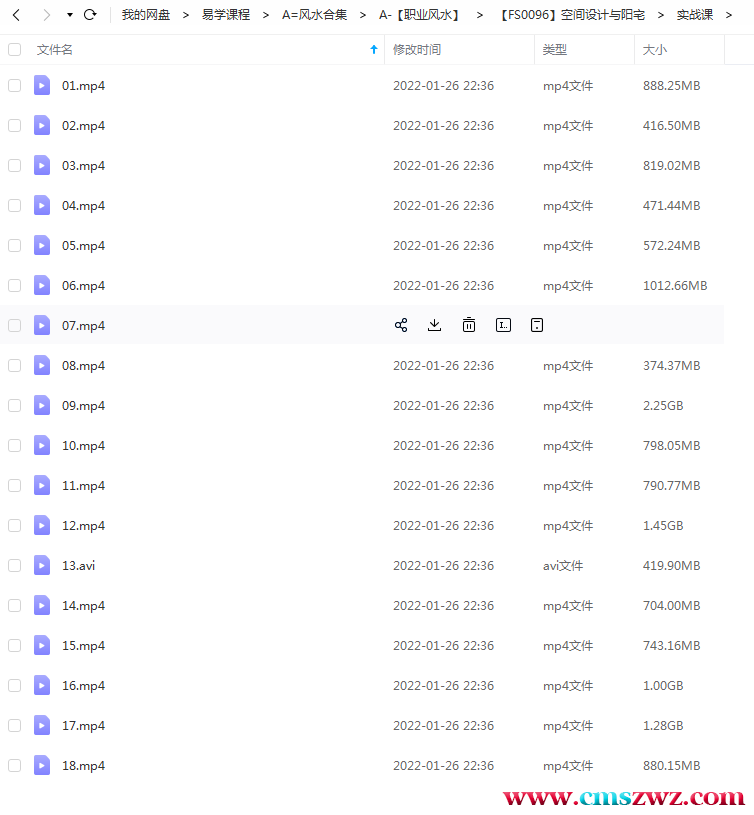The image size is (754, 815).
Task: Click the video file icon of 13.avi
Action: coord(42,565)
